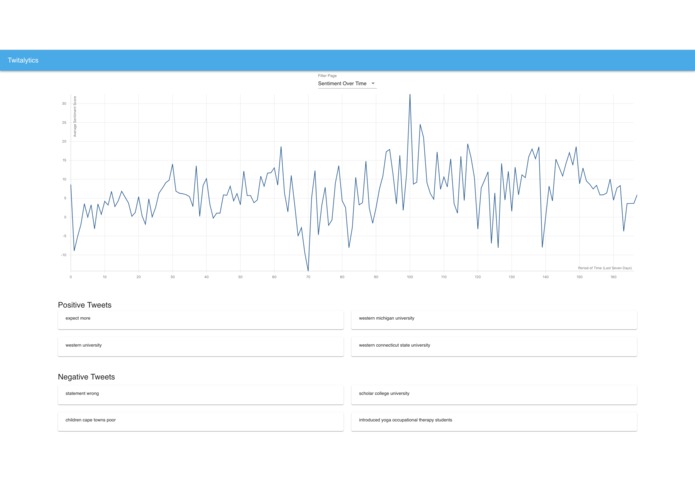695x494 pixels.
Task: Select the 'western michigan university' tweet card
Action: pyautogui.click(x=494, y=320)
